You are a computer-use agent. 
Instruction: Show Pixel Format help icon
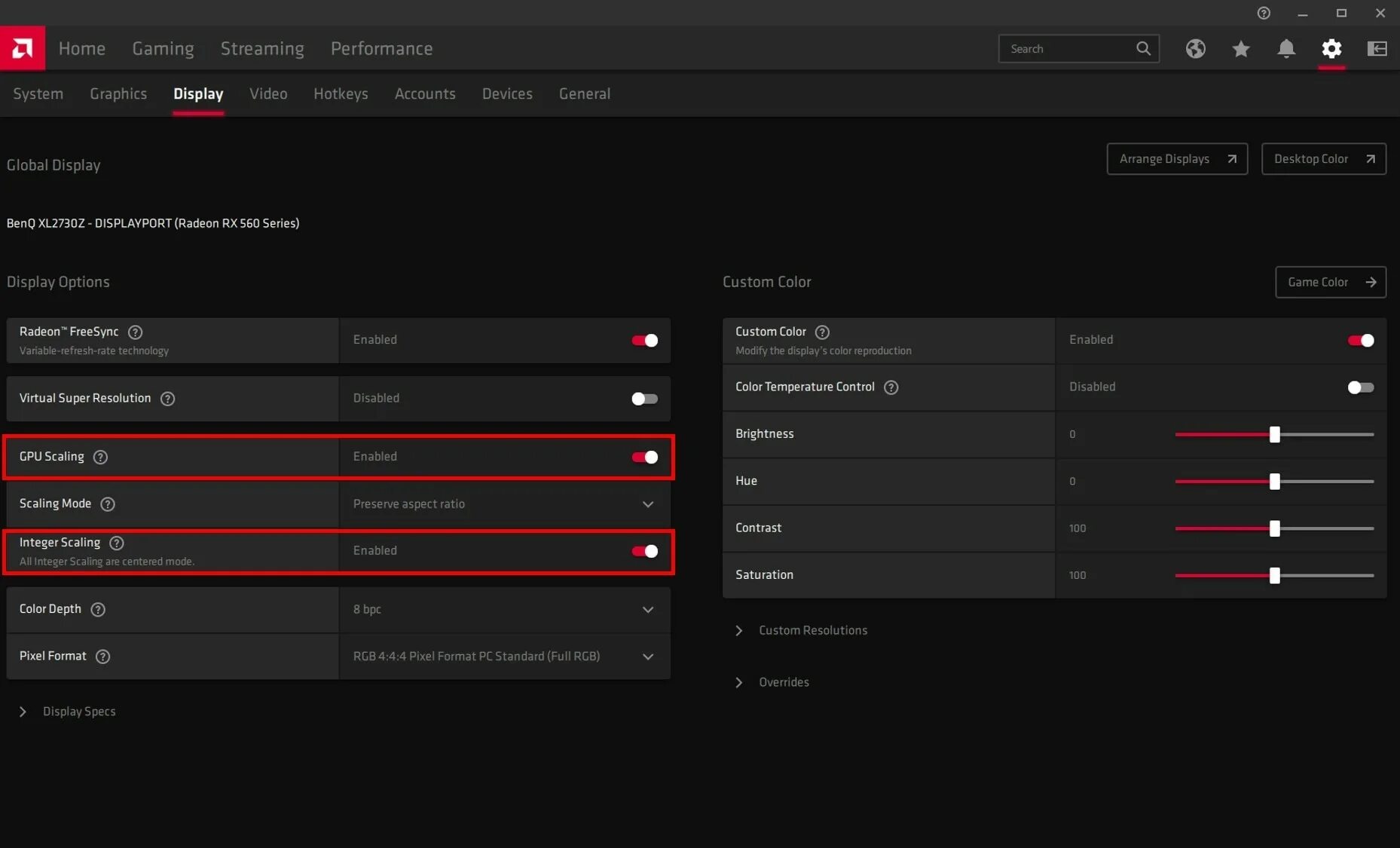tap(103, 657)
